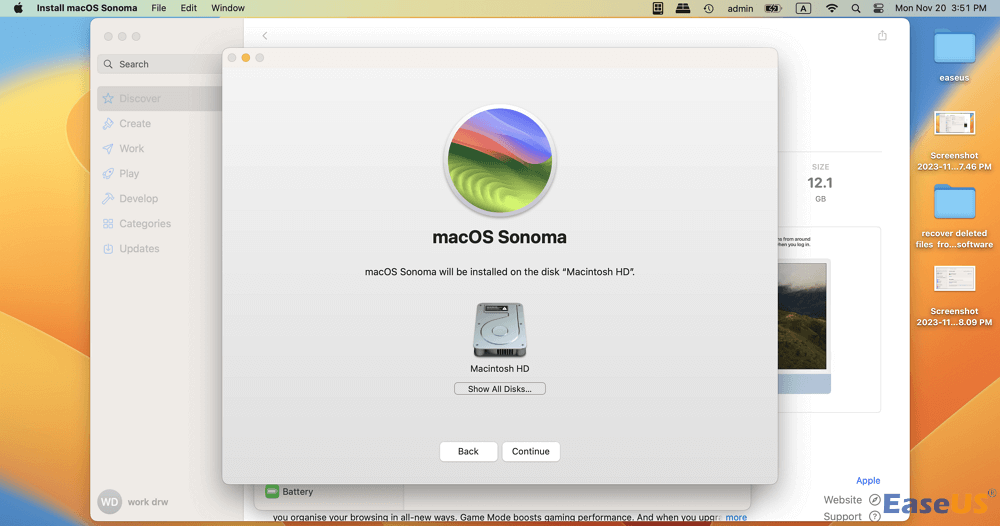Click the search magnifier icon in App Store
Image resolution: width=1000 pixels, height=526 pixels.
click(108, 64)
